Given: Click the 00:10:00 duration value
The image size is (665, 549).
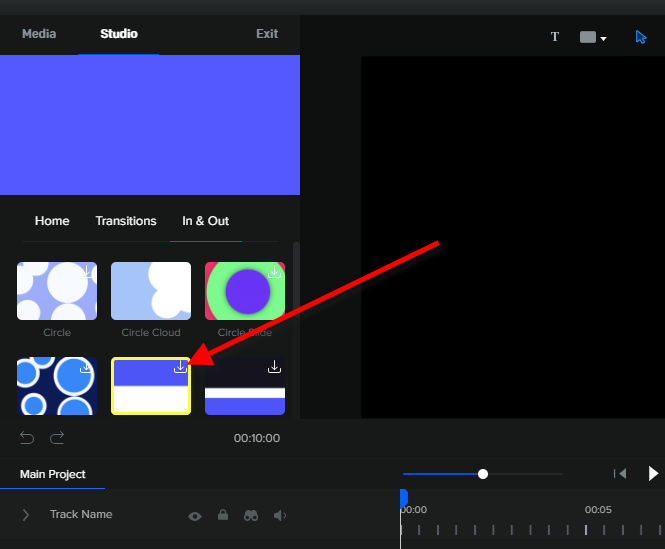Looking at the screenshot, I should click(x=257, y=438).
